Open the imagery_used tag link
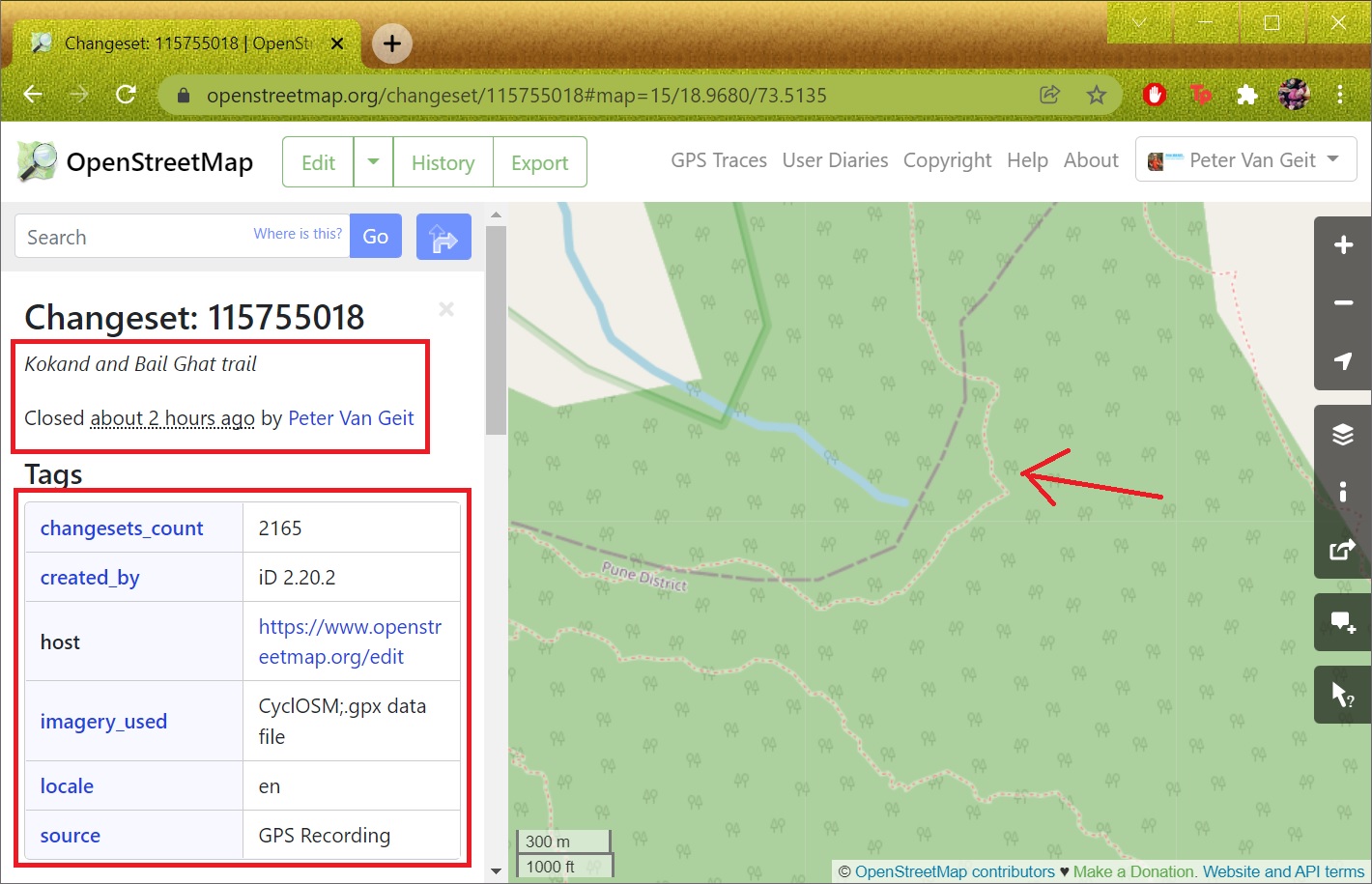This screenshot has height=884, width=1372. click(x=103, y=722)
